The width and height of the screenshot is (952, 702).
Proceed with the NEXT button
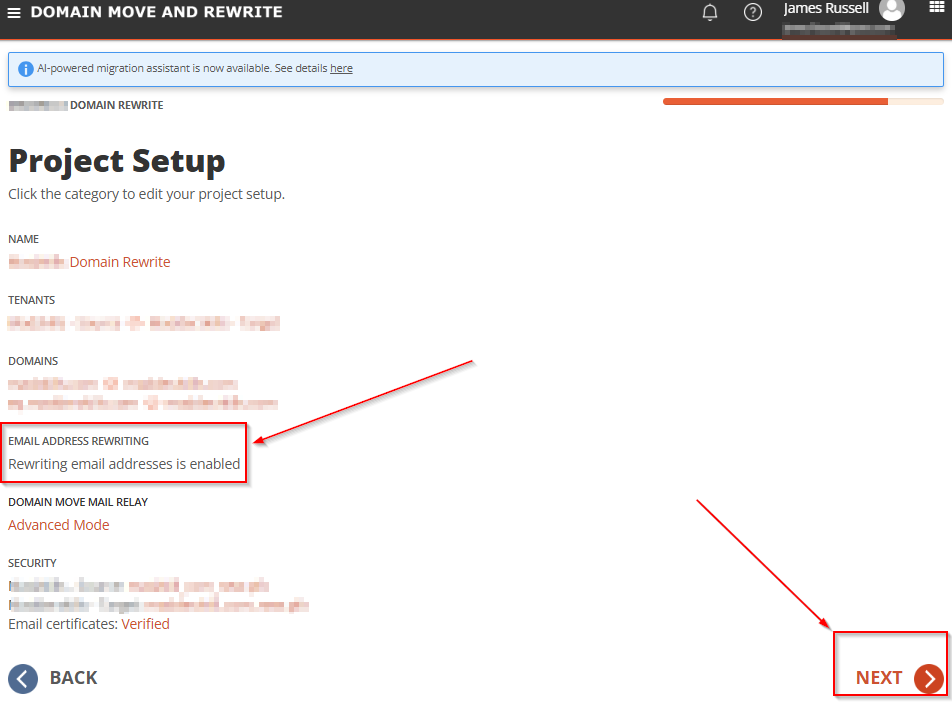click(x=899, y=678)
